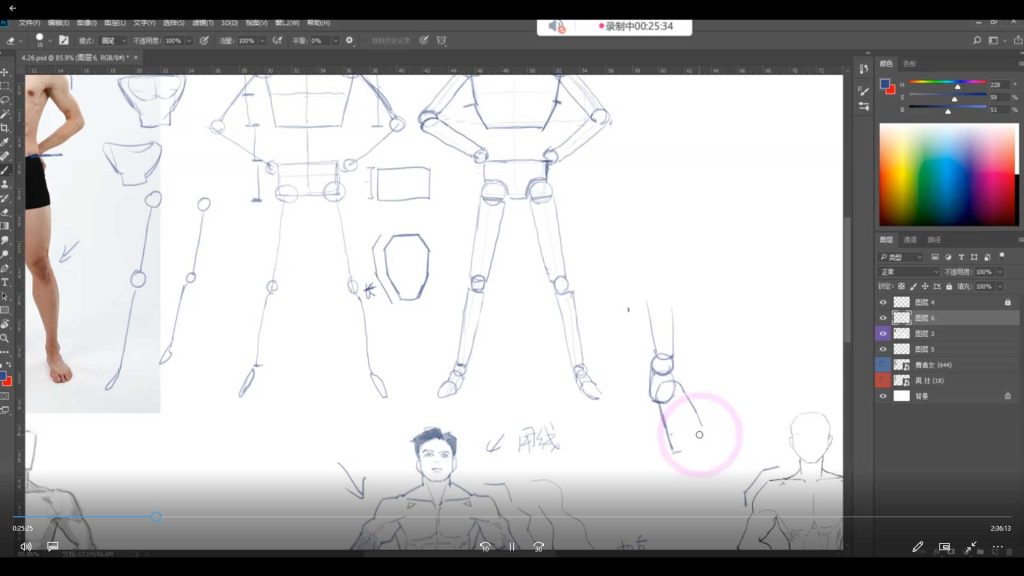Open eraser mode dropdown

point(113,40)
